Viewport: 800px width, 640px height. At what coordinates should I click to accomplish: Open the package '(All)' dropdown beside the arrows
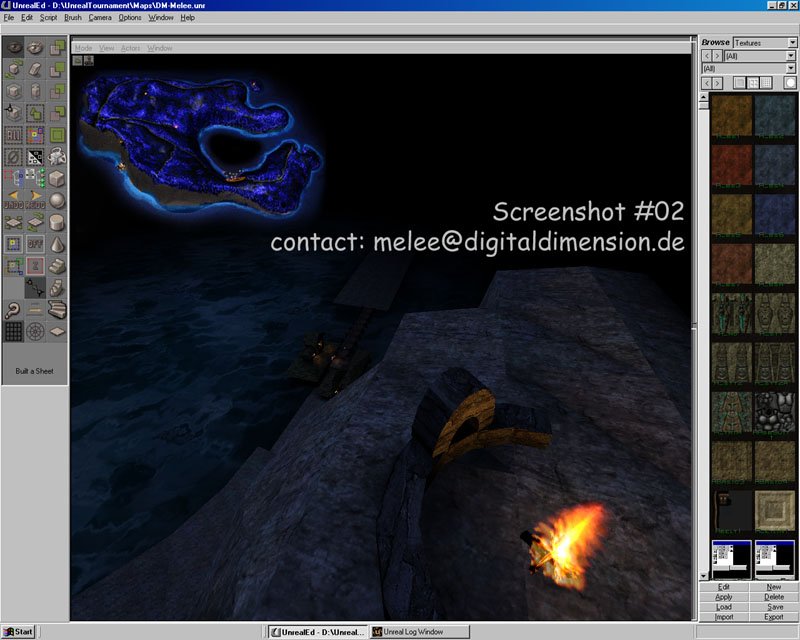[x=760, y=56]
